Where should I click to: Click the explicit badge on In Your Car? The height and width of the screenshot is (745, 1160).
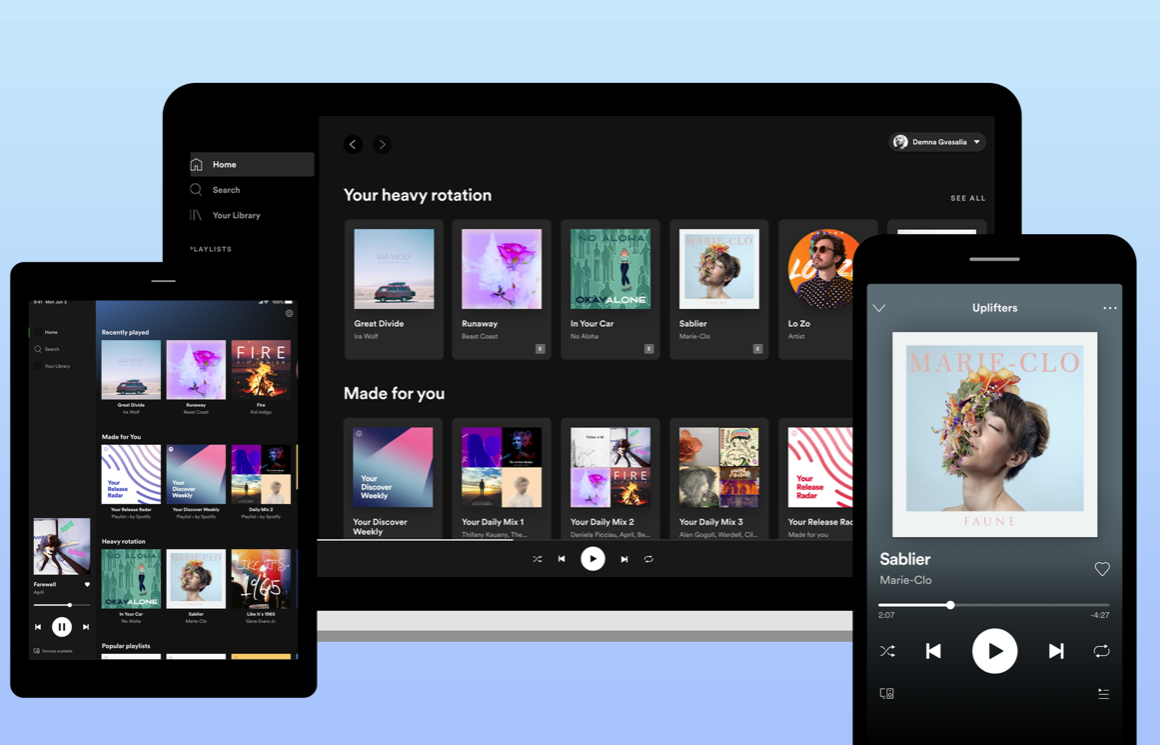(x=649, y=348)
